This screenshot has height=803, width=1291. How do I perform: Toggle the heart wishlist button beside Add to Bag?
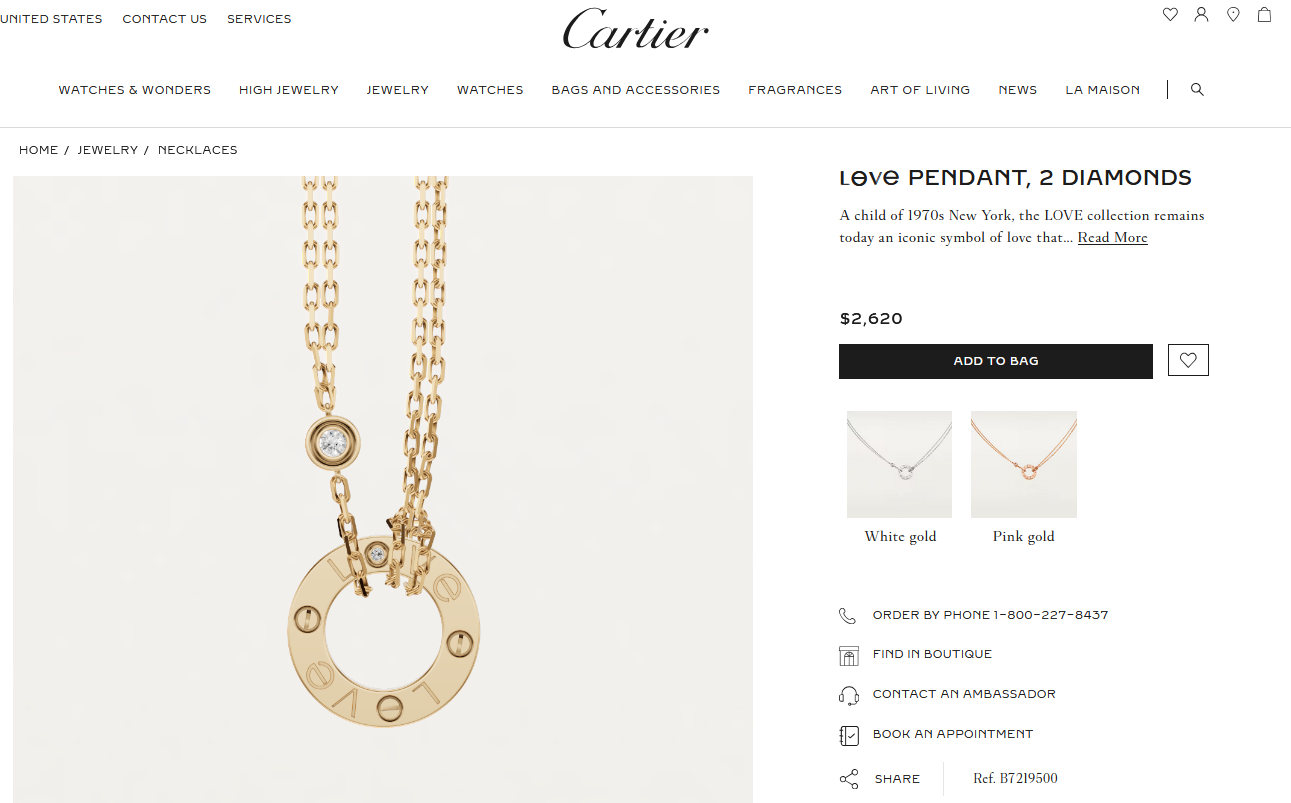tap(1188, 360)
